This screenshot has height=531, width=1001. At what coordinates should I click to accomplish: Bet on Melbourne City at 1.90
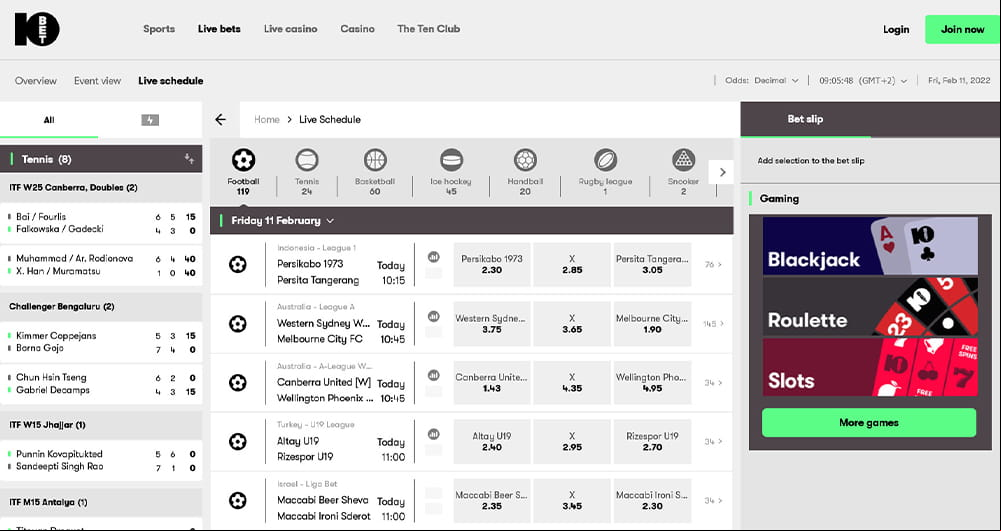(x=652, y=324)
